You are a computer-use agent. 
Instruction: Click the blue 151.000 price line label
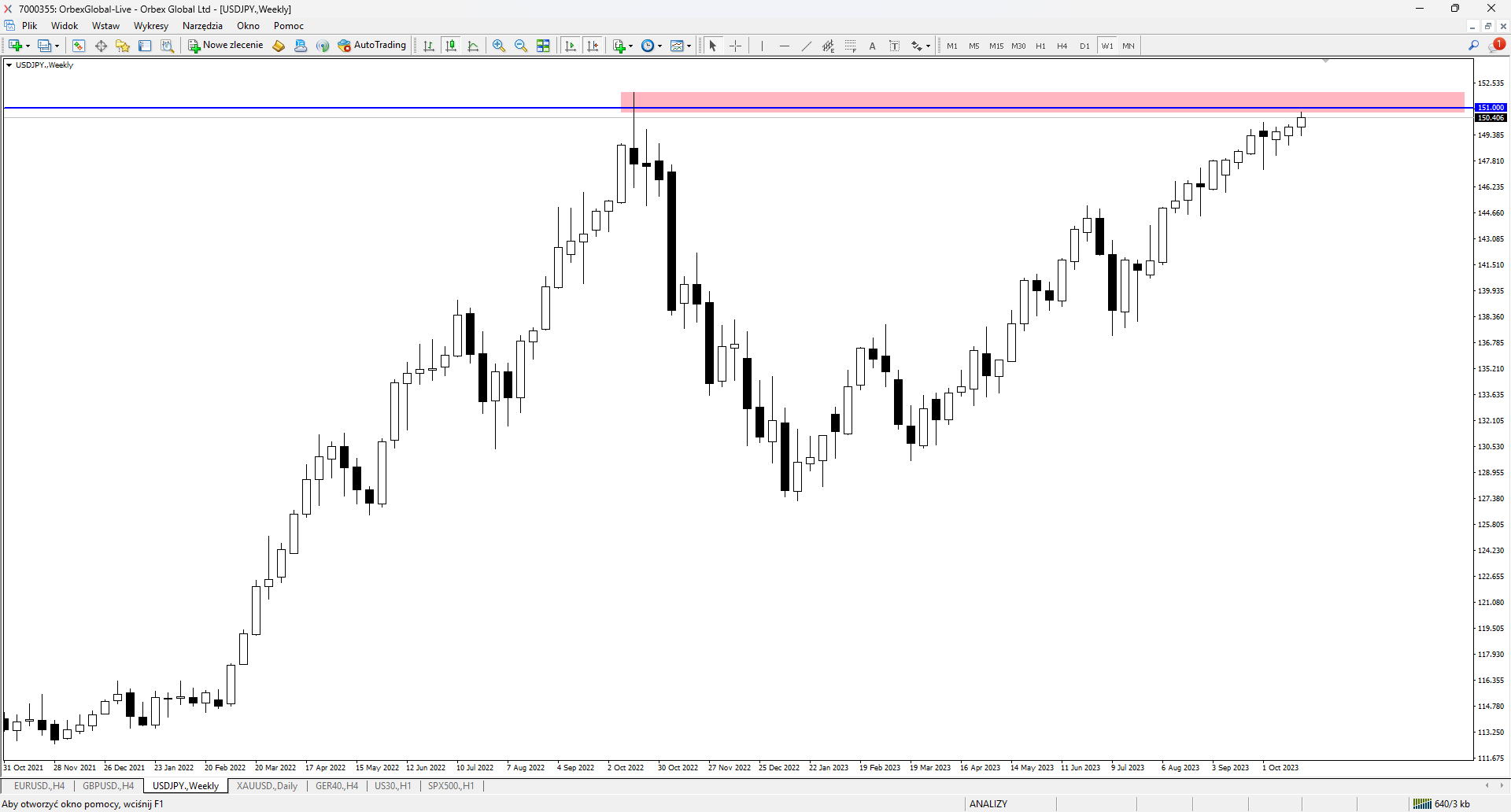1491,107
